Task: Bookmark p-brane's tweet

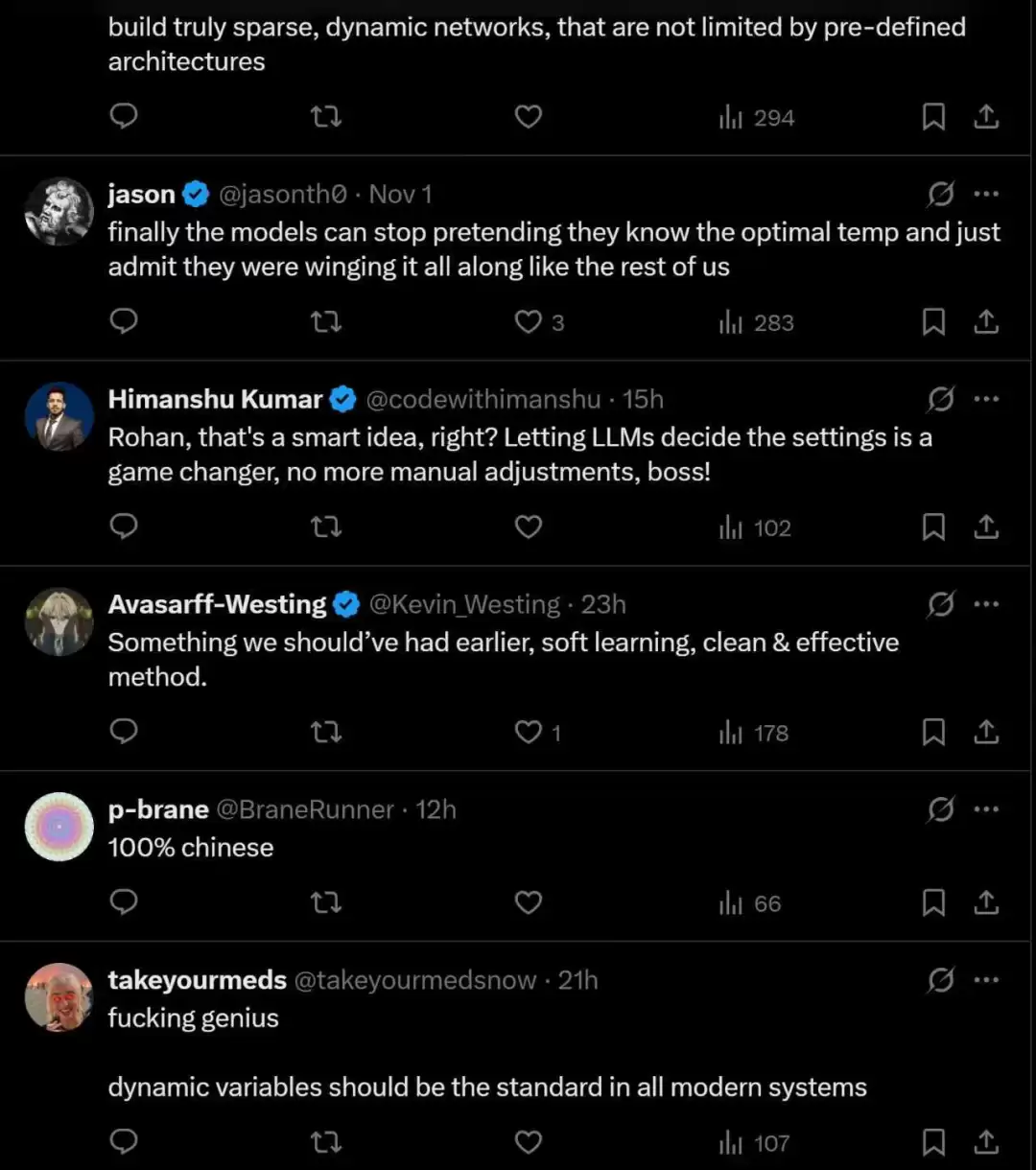Action: pos(933,903)
